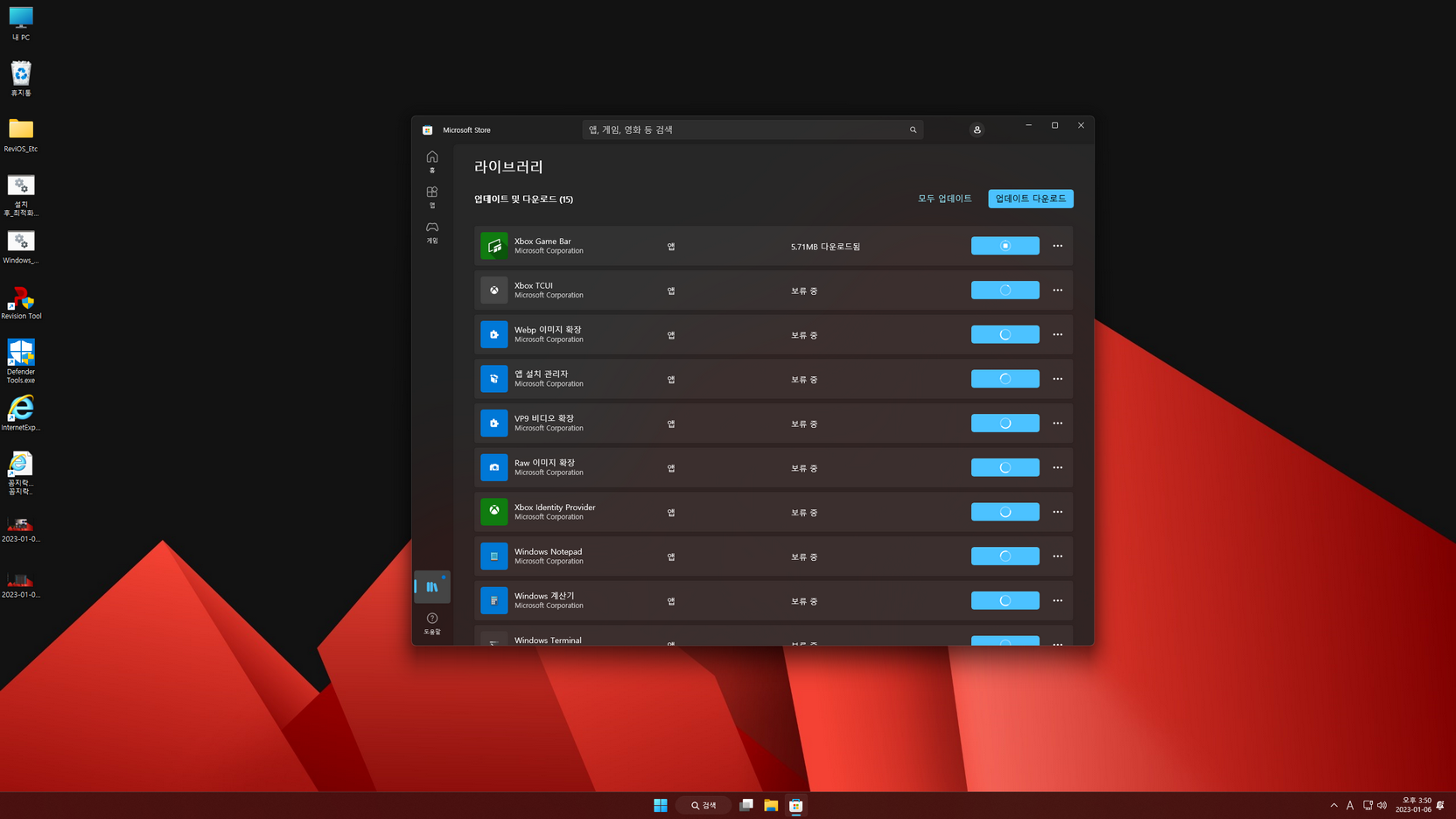Open more options for Xbox TCUI
This screenshot has width=1456, height=819.
coord(1058,290)
